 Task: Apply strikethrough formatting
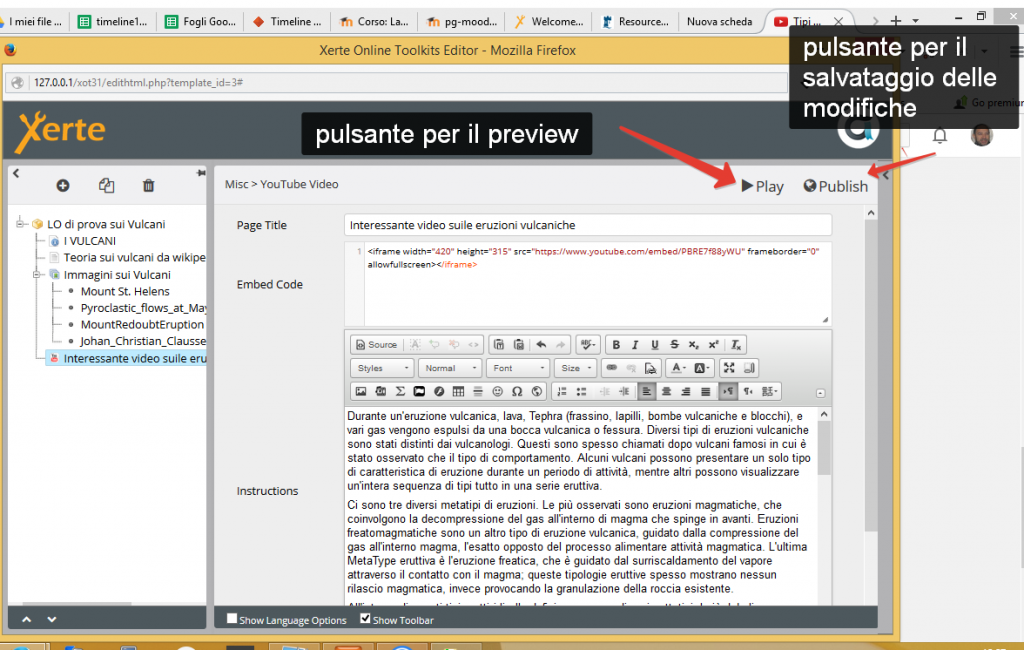pyautogui.click(x=674, y=344)
